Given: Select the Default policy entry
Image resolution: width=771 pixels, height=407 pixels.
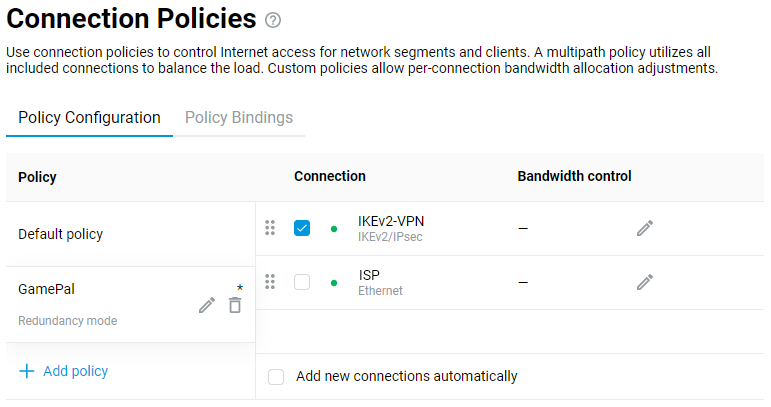Looking at the screenshot, I should (60, 234).
